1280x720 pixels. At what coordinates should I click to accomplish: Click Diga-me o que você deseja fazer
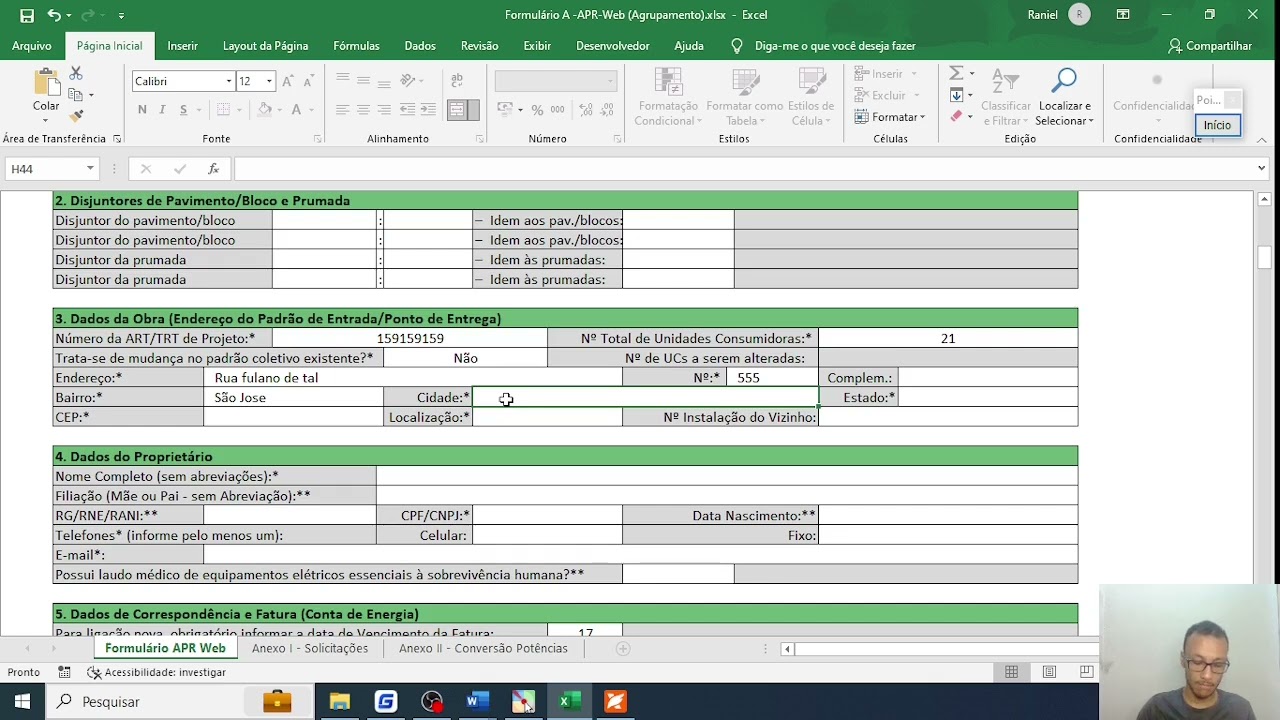coord(835,46)
